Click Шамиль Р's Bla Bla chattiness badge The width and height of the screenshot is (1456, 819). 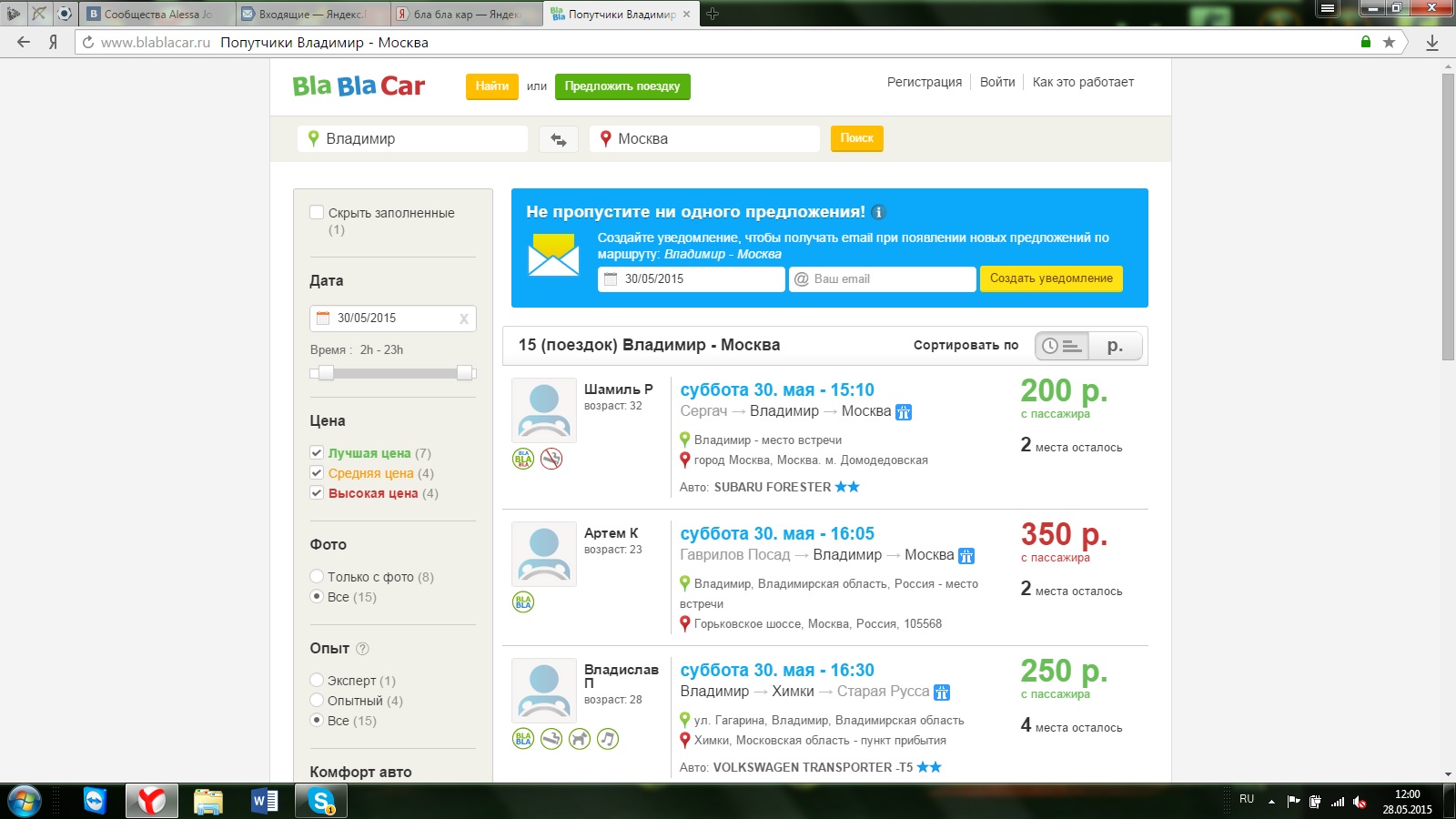pyautogui.click(x=523, y=459)
